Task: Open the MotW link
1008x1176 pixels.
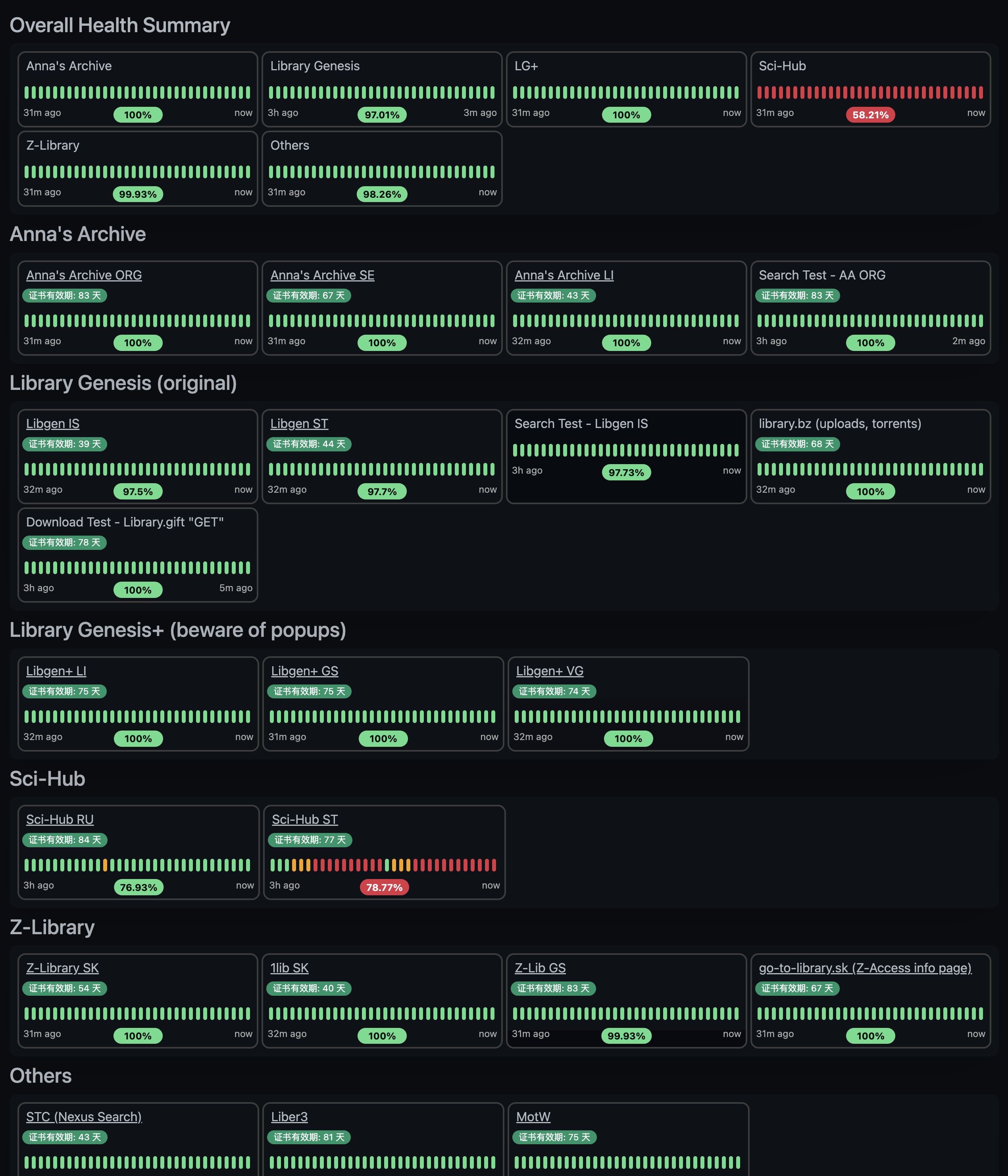Action: (533, 1117)
